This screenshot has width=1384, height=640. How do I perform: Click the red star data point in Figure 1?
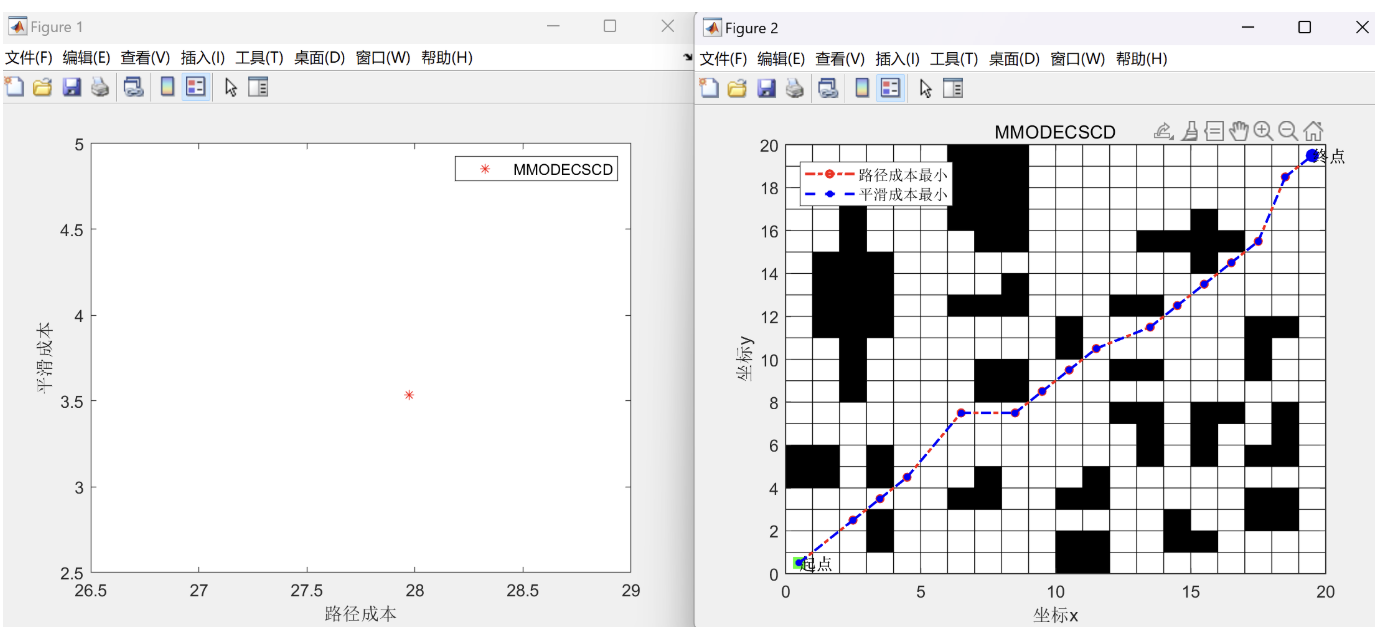pos(409,395)
